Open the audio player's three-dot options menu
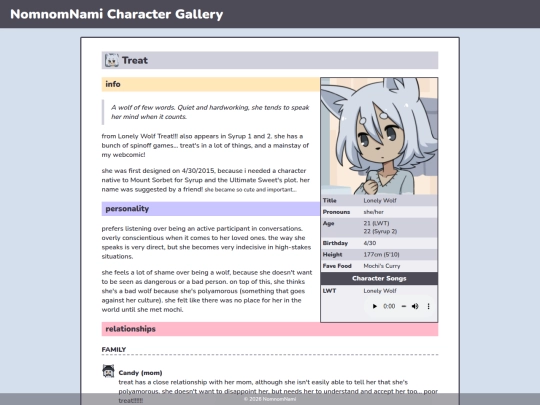Image resolution: width=540 pixels, height=405 pixels. click(428, 306)
